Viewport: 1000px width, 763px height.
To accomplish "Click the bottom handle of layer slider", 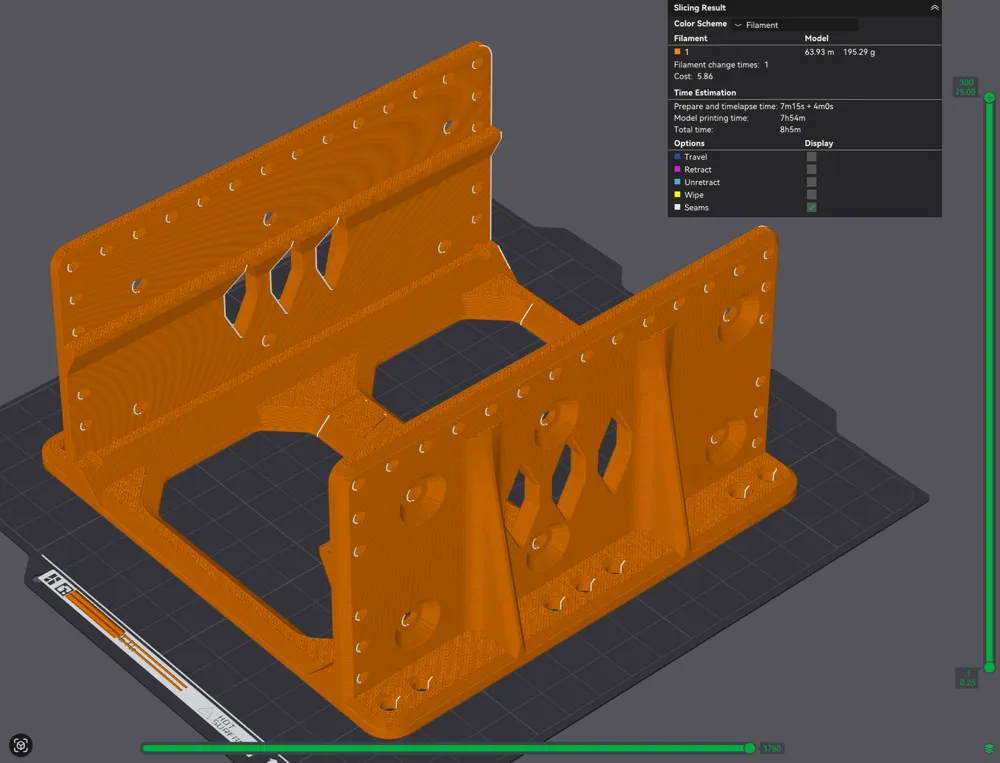I will [x=989, y=667].
